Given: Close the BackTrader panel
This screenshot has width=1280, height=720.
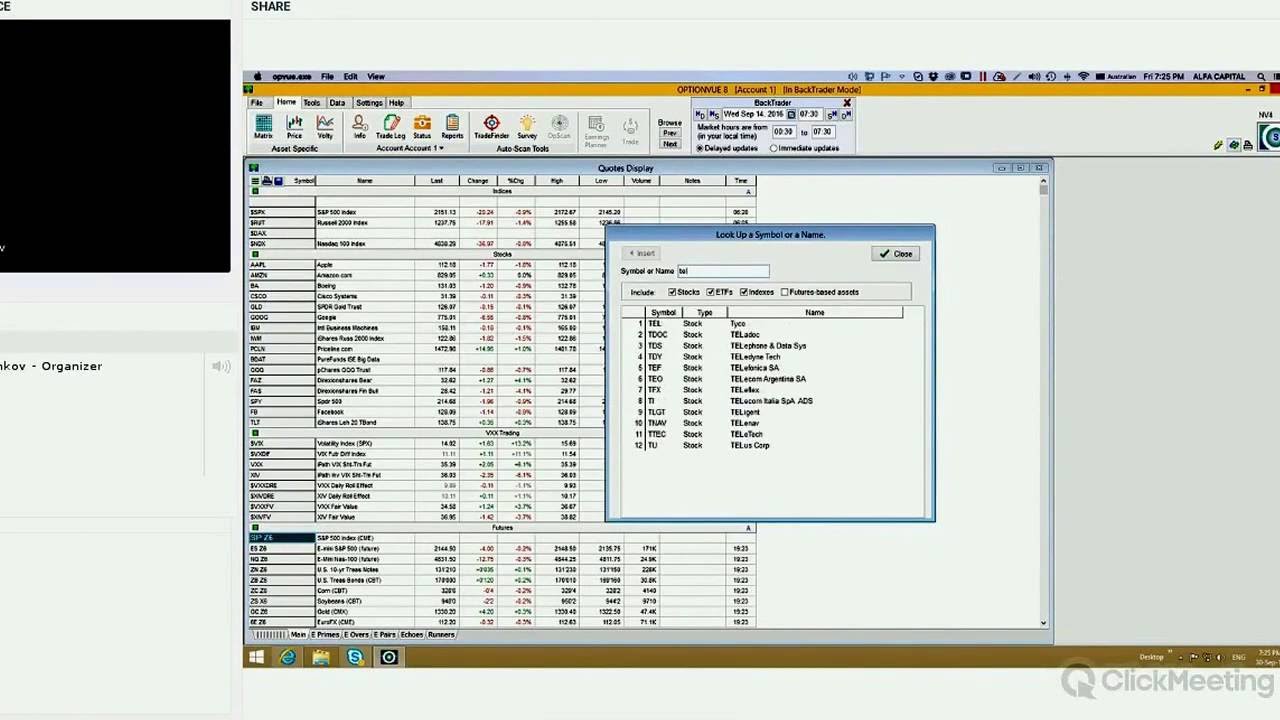Looking at the screenshot, I should 847,103.
